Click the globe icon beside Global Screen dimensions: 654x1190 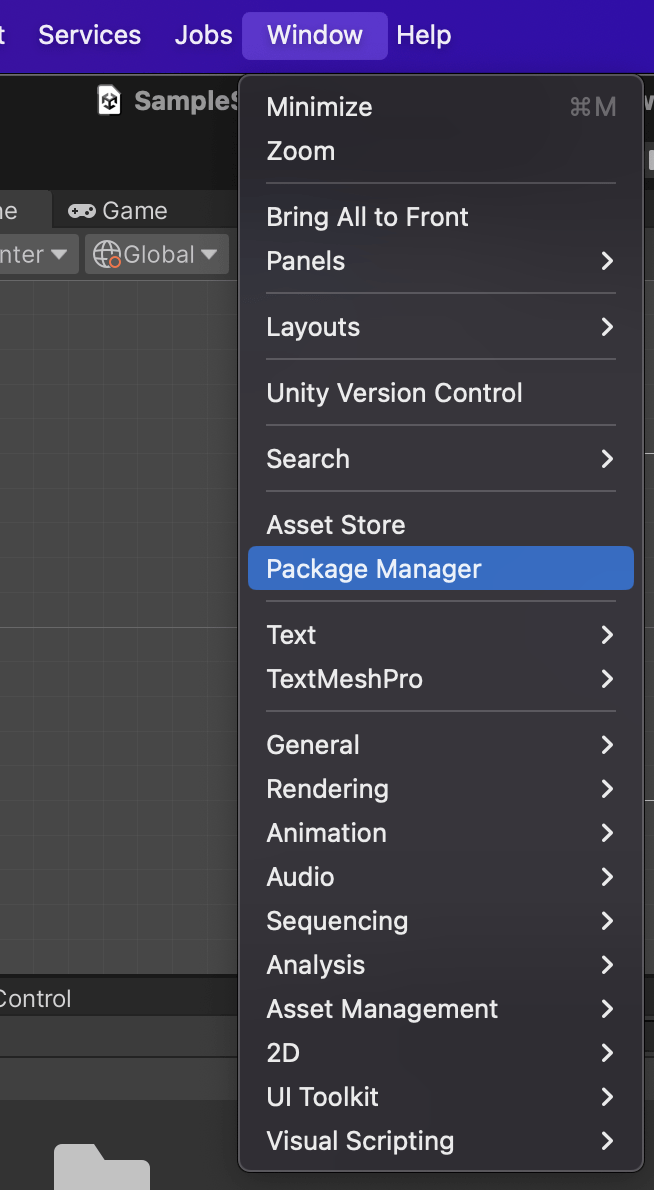[x=107, y=254]
